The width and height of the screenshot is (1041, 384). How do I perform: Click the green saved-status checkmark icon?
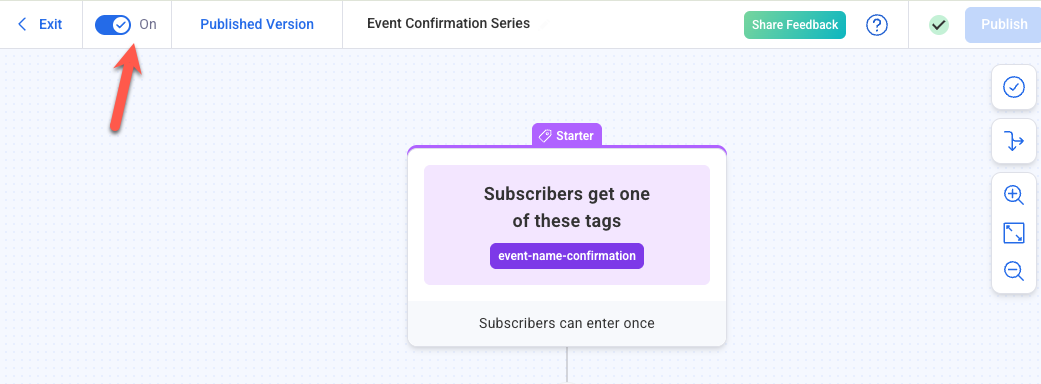[x=938, y=25]
